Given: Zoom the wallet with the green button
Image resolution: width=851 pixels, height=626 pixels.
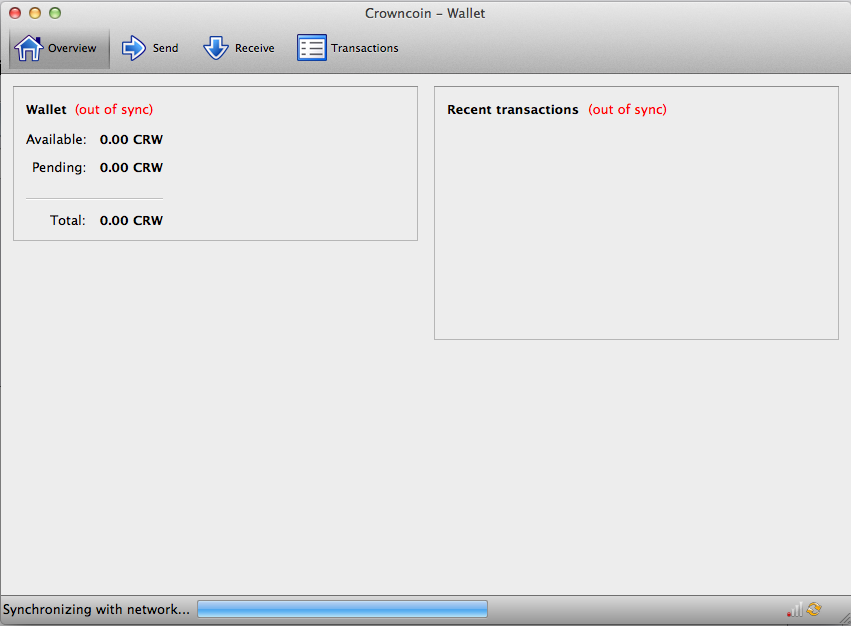Looking at the screenshot, I should point(55,13).
